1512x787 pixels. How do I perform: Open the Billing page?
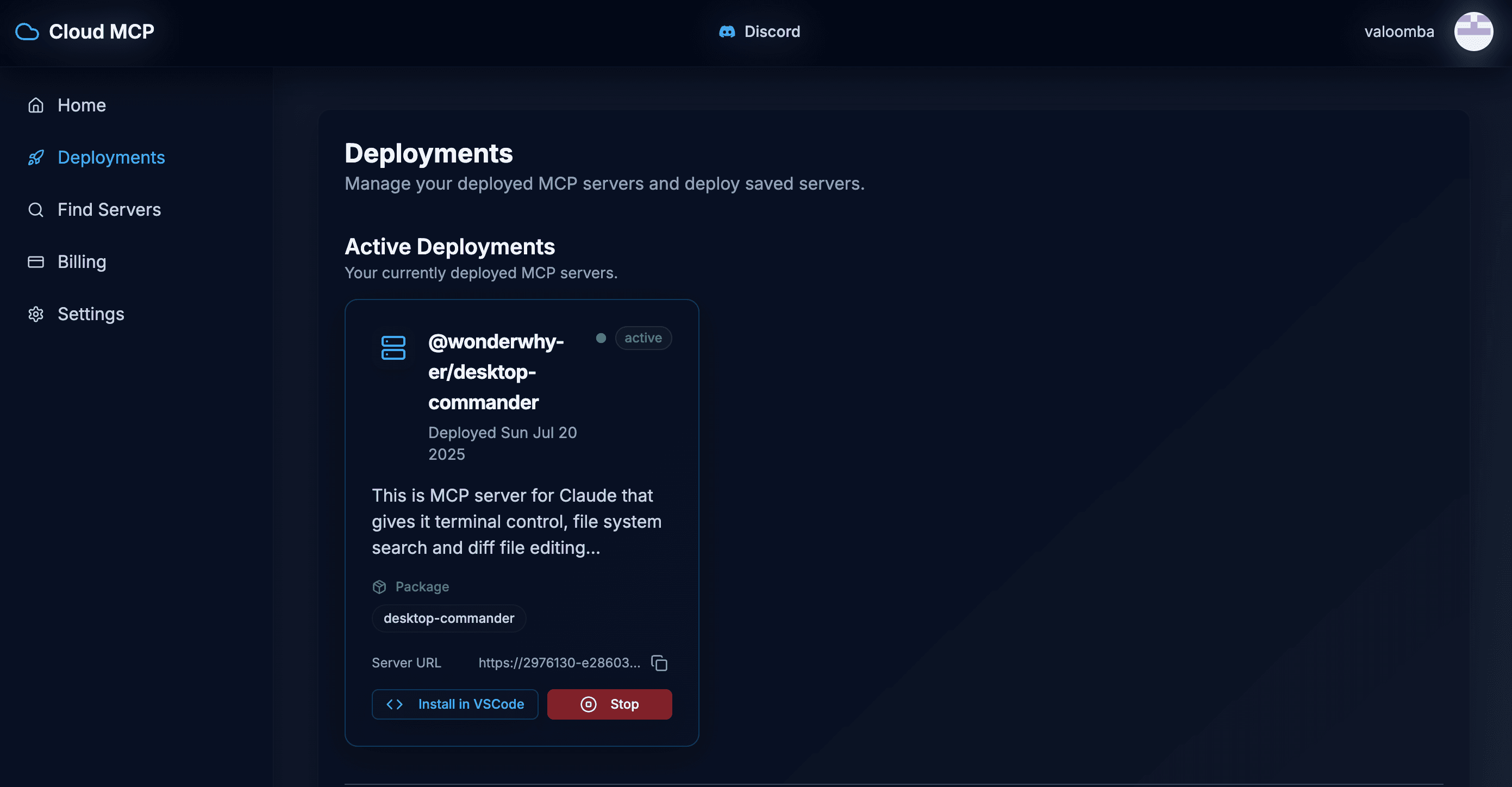82,262
